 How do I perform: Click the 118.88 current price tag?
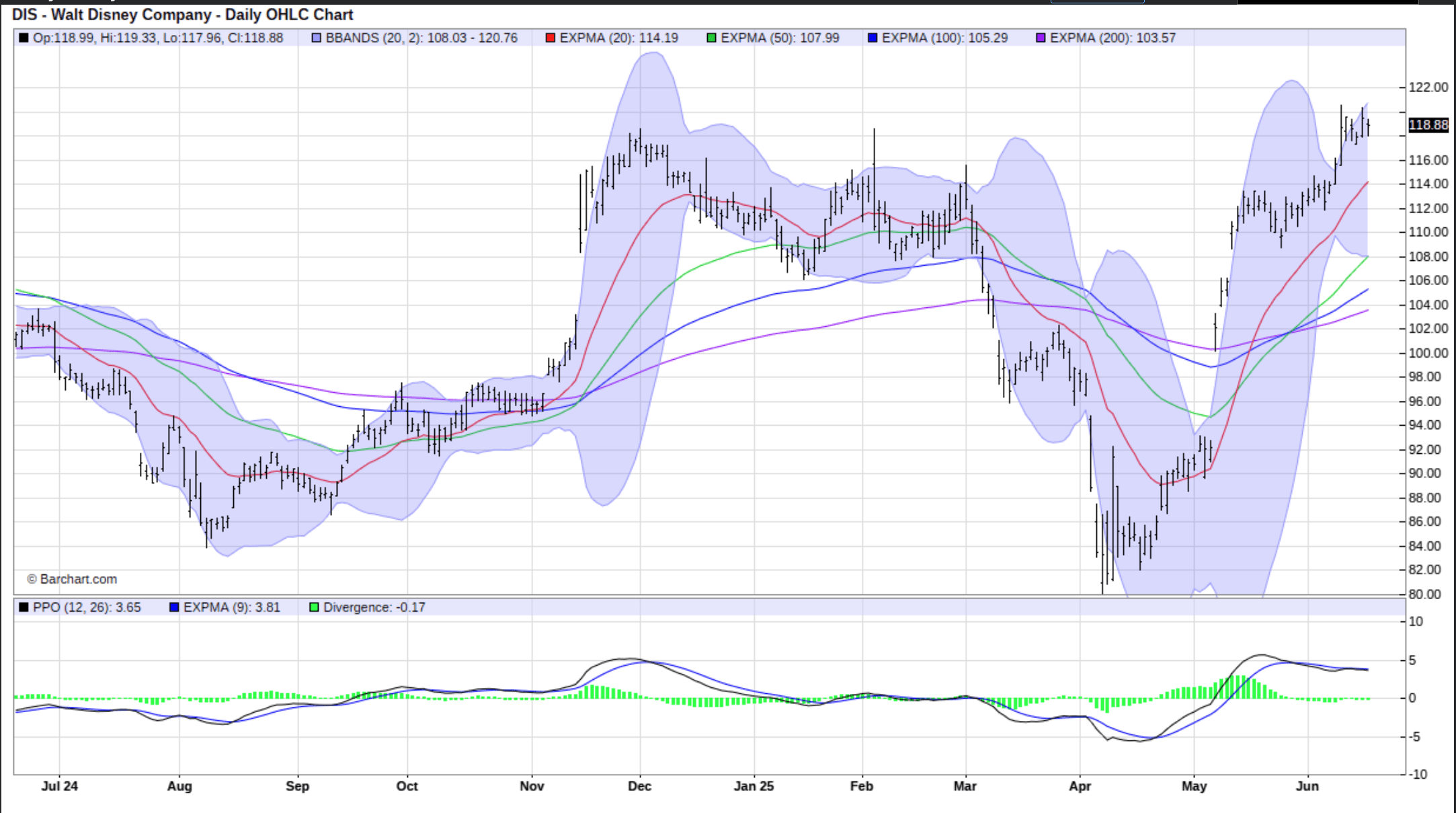(1428, 125)
